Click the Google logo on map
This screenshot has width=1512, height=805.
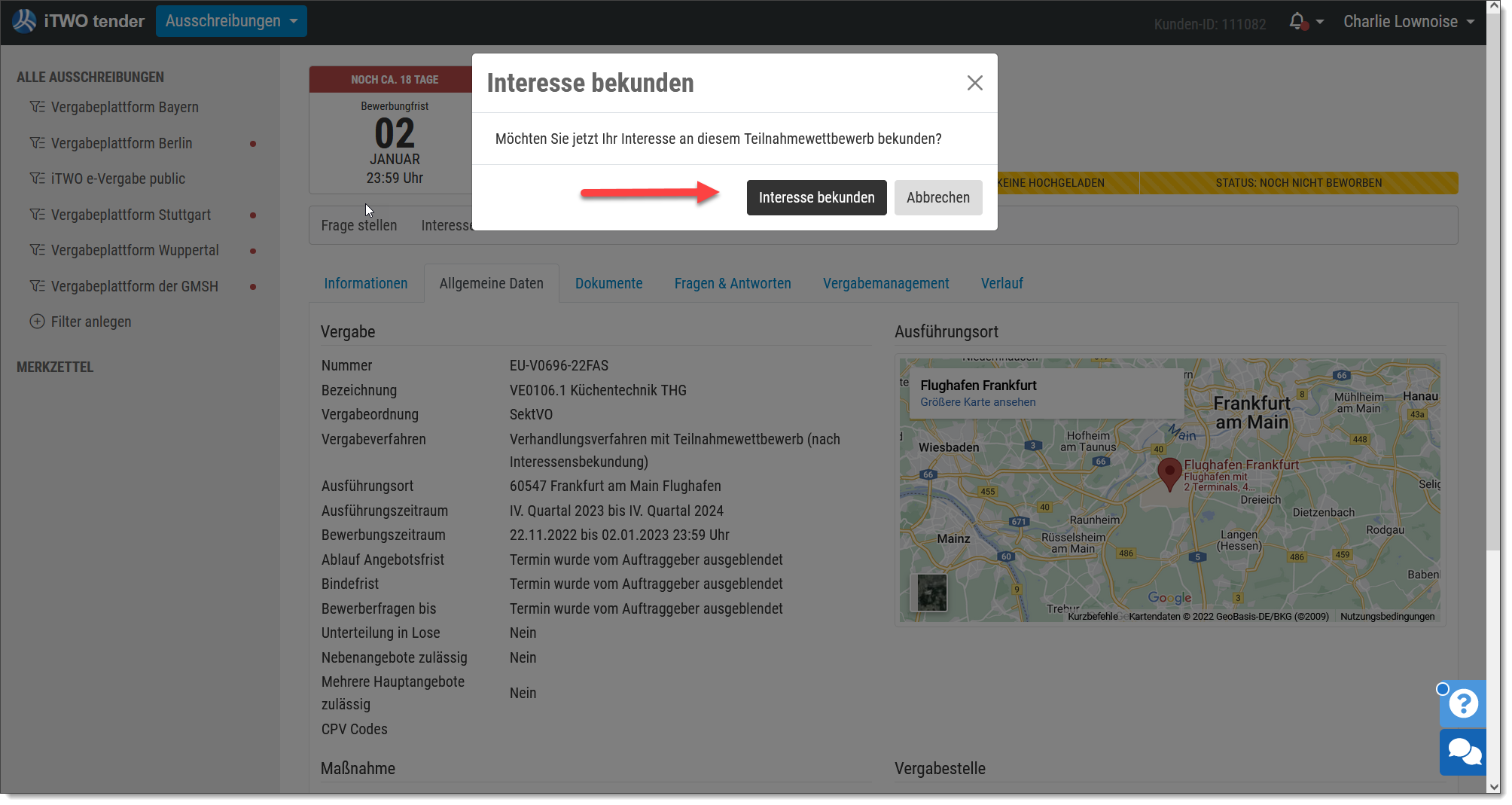[1169, 598]
